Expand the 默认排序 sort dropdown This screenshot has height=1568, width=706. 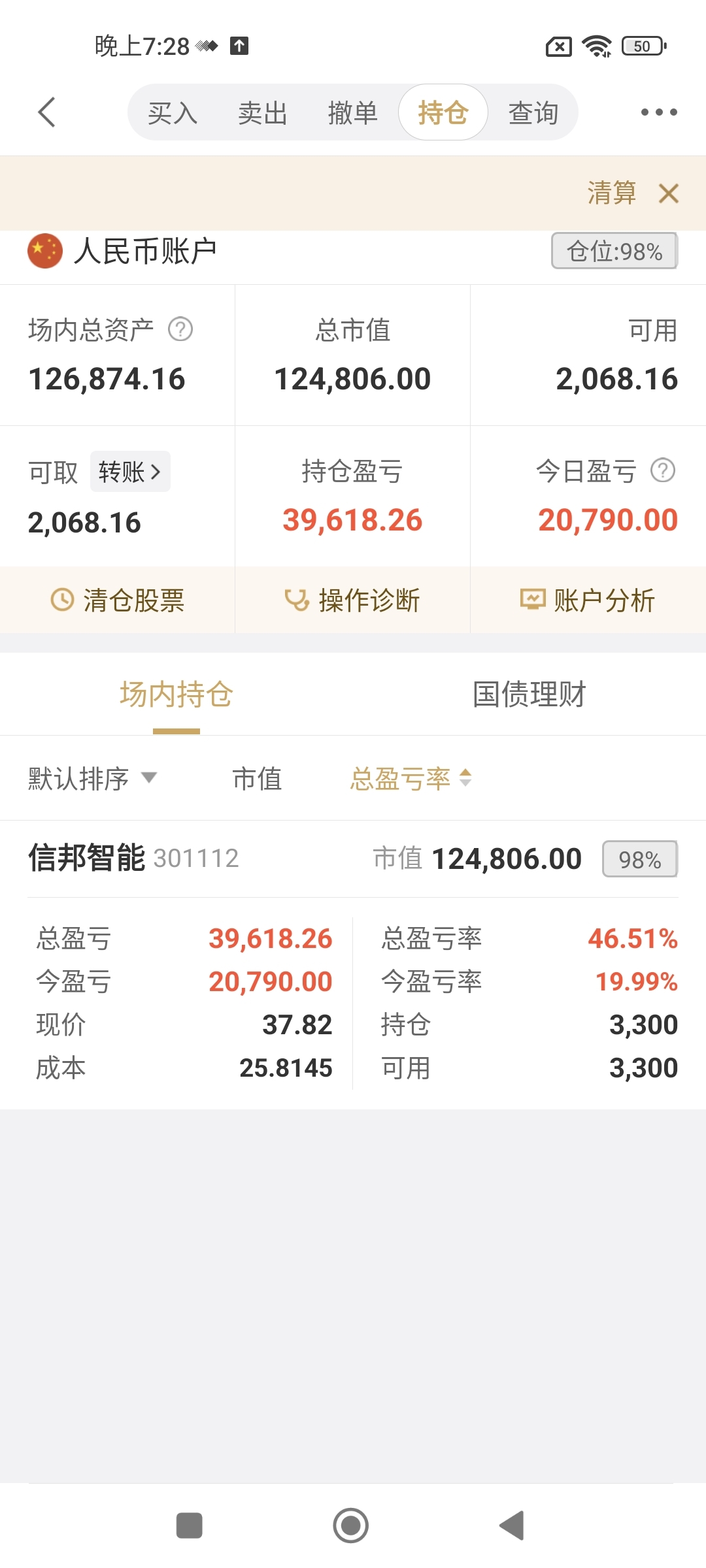(92, 779)
